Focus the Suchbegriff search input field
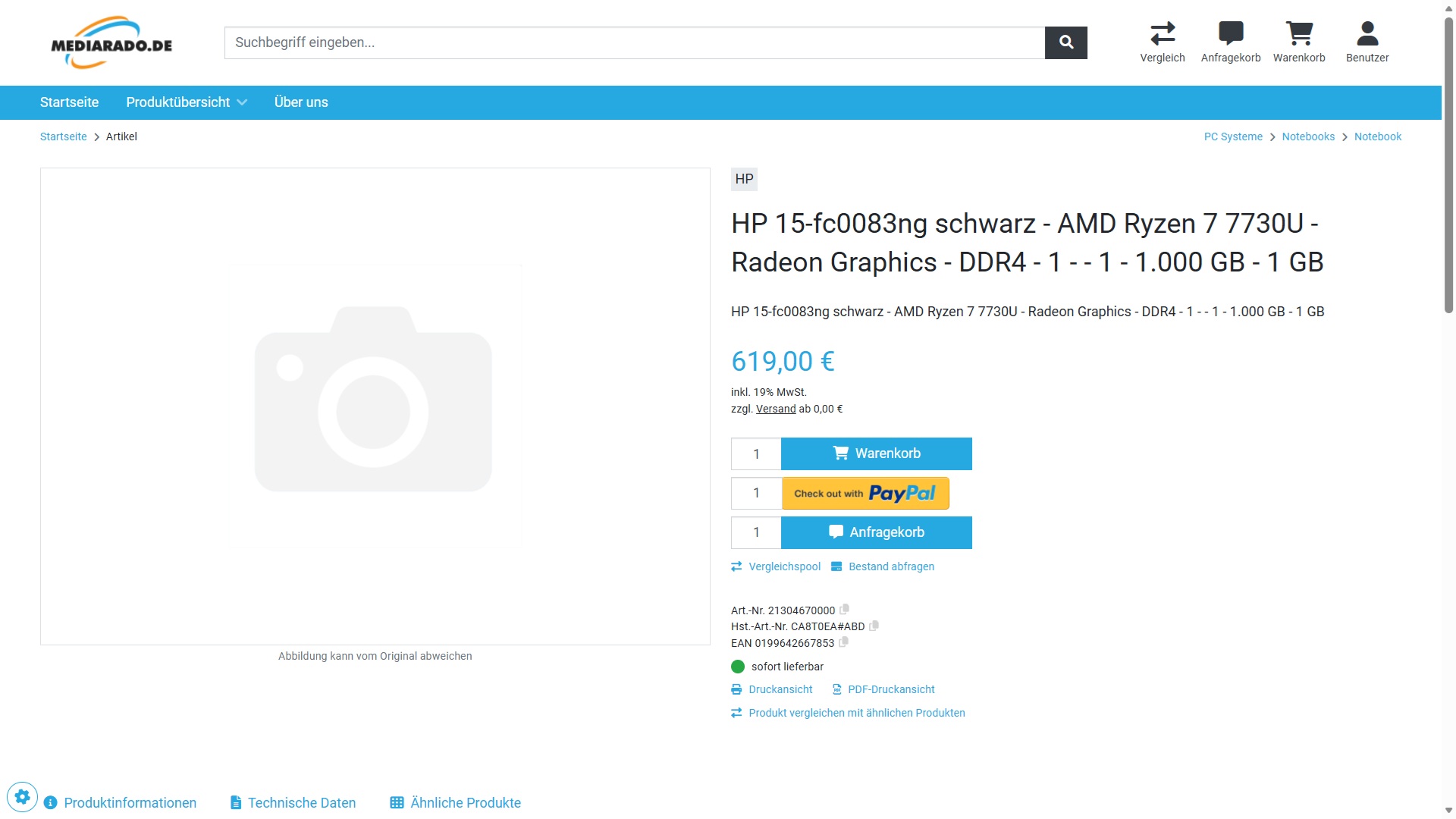This screenshot has height=819, width=1456. coord(634,42)
